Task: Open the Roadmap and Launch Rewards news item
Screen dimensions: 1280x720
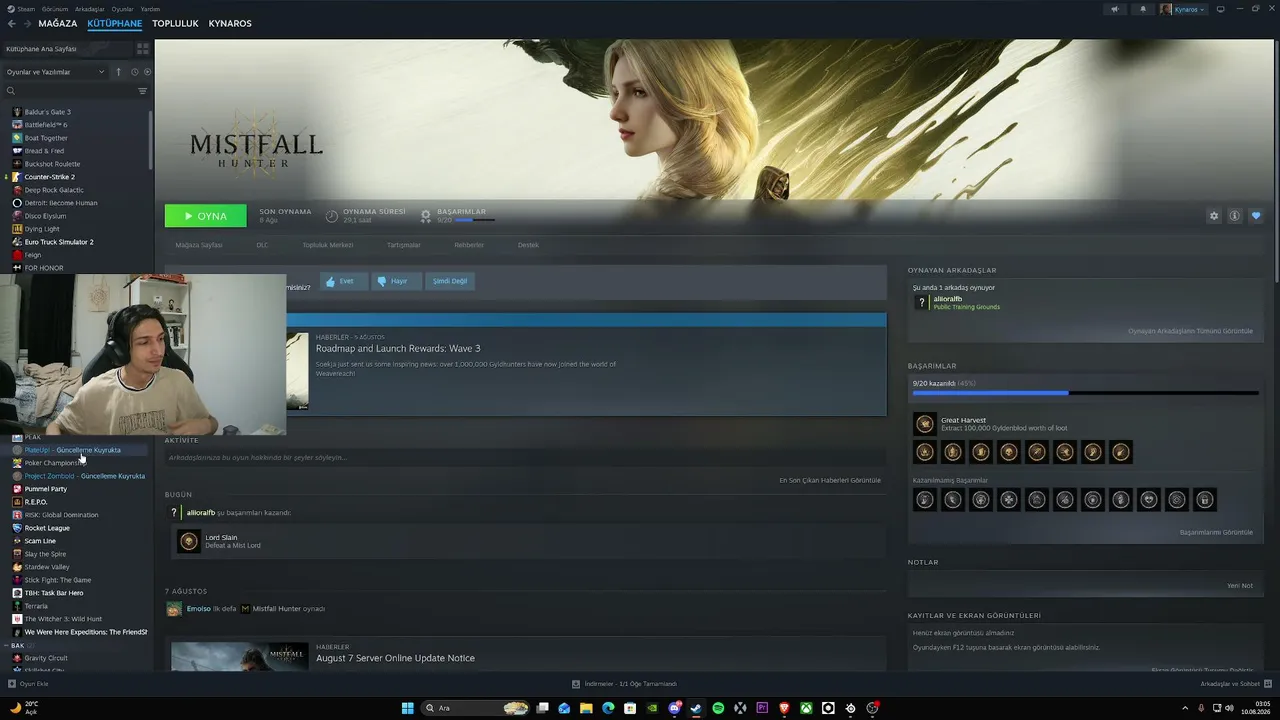Action: point(398,348)
